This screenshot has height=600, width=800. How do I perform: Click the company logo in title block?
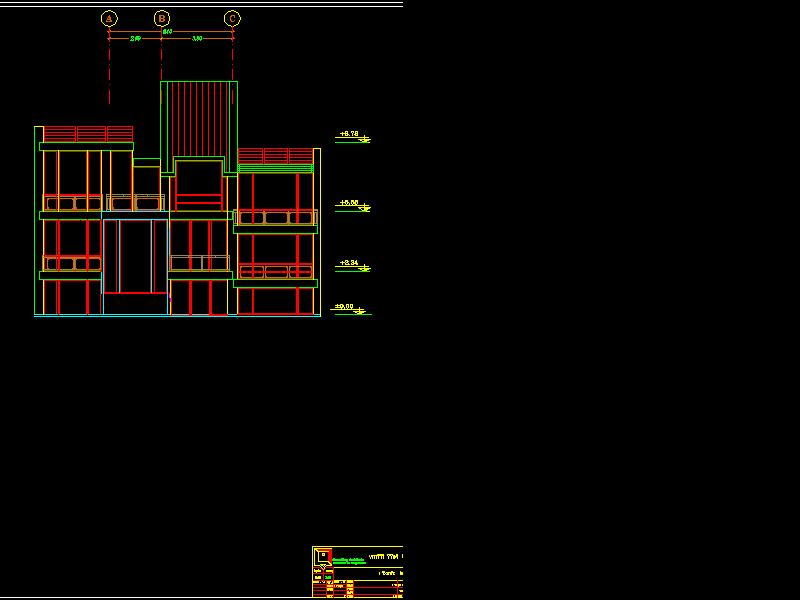(x=323, y=555)
